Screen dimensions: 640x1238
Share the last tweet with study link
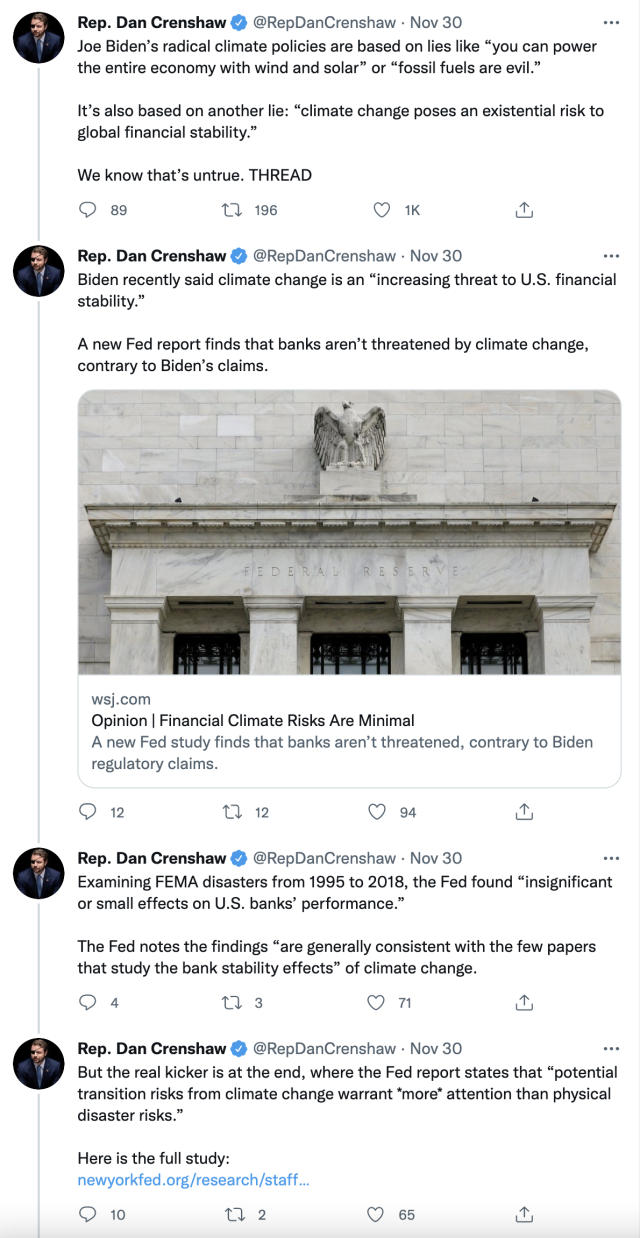tap(524, 1215)
